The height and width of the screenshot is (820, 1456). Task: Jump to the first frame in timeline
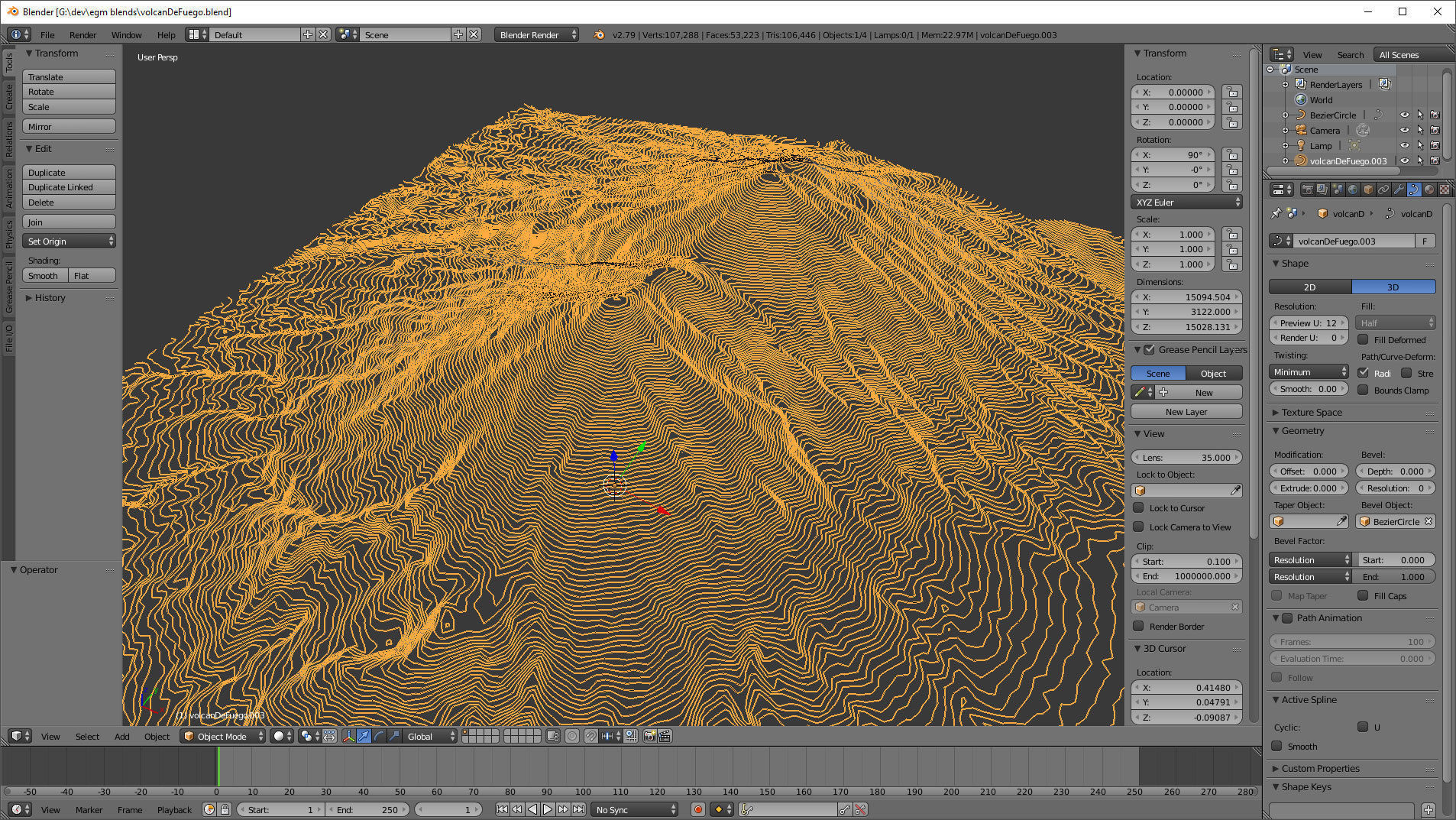point(502,809)
